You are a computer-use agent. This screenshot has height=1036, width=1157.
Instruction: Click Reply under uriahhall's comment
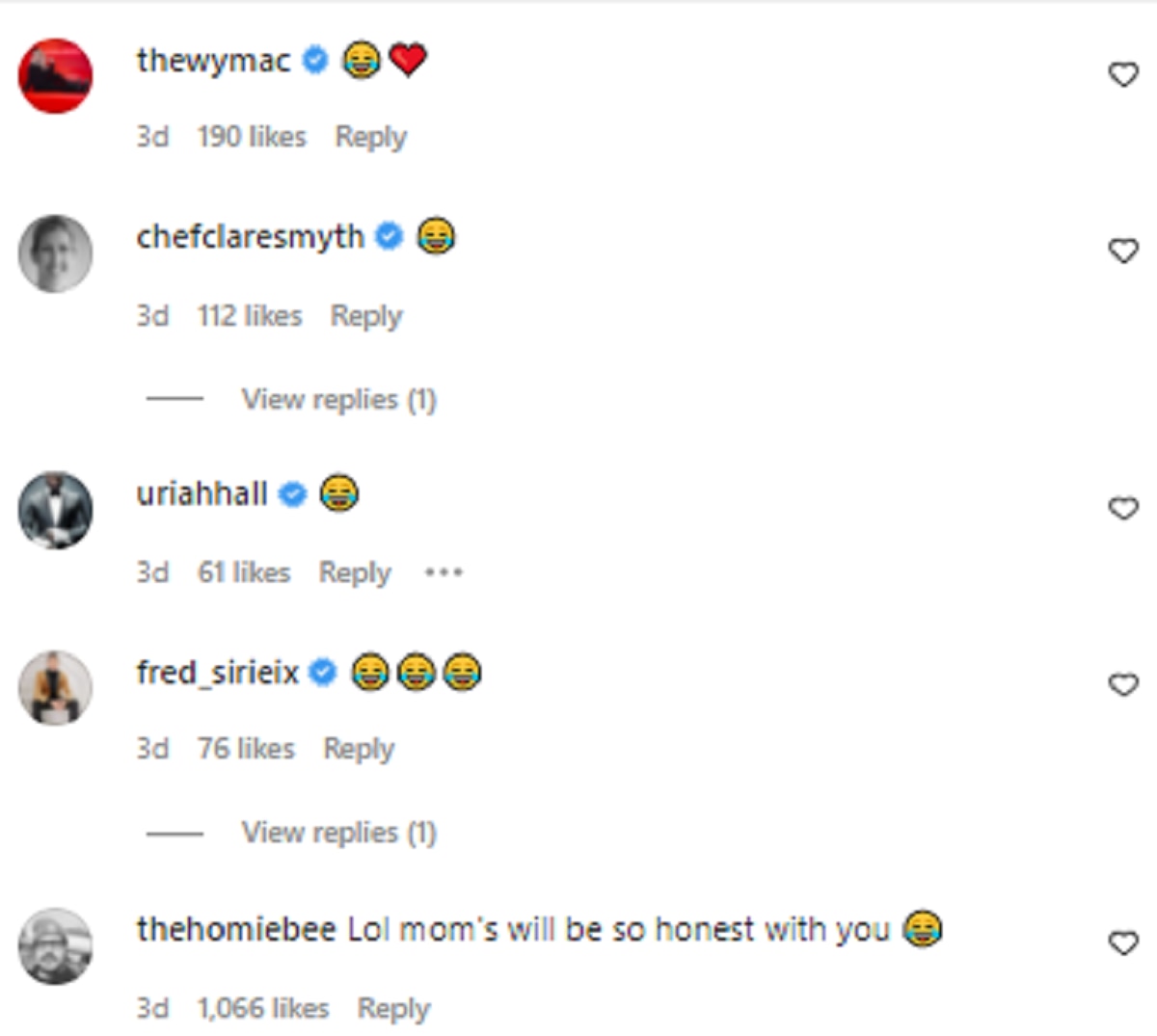[x=355, y=572]
